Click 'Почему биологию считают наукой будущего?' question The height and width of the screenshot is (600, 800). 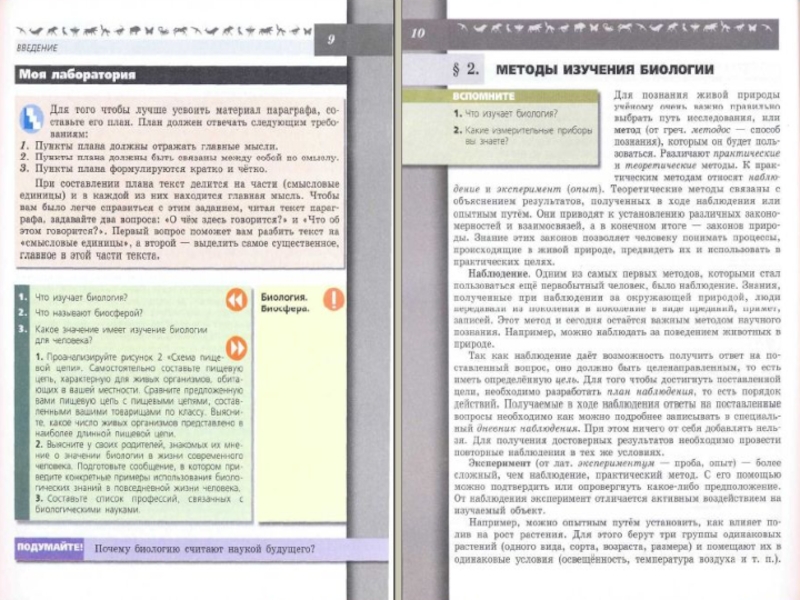(205, 549)
